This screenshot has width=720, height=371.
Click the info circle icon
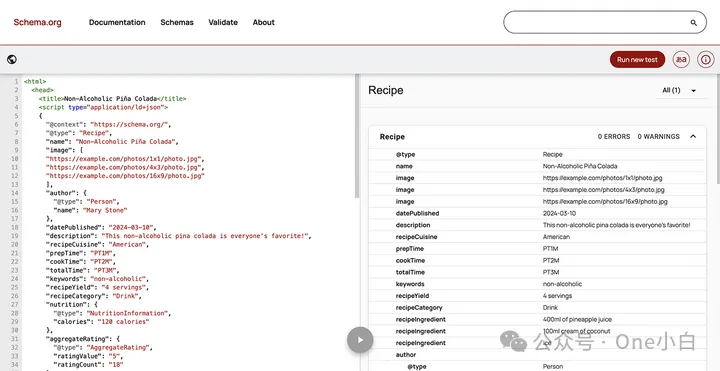pos(706,60)
